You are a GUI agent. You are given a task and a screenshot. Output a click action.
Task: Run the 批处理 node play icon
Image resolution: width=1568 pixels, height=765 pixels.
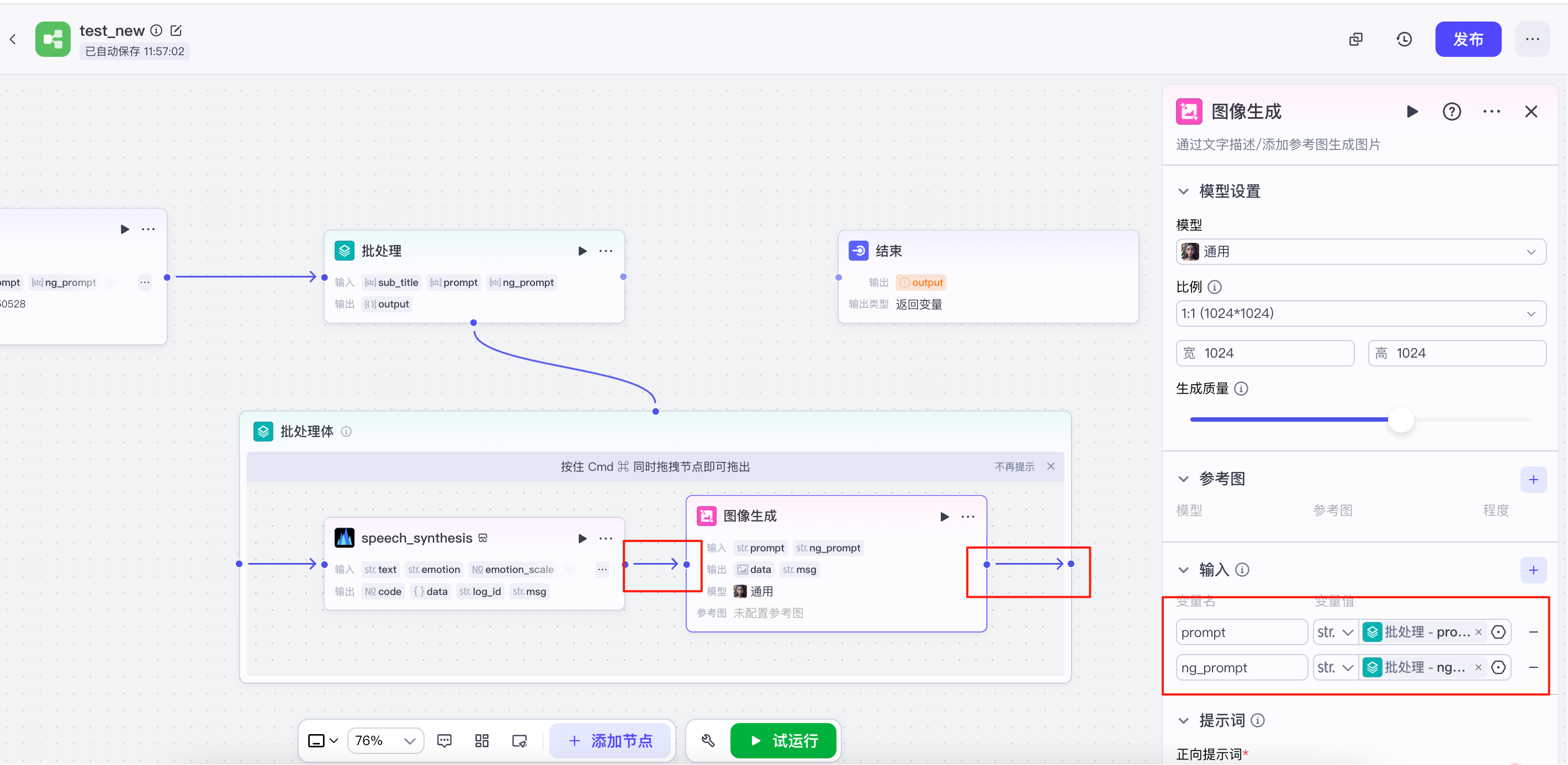pos(582,251)
